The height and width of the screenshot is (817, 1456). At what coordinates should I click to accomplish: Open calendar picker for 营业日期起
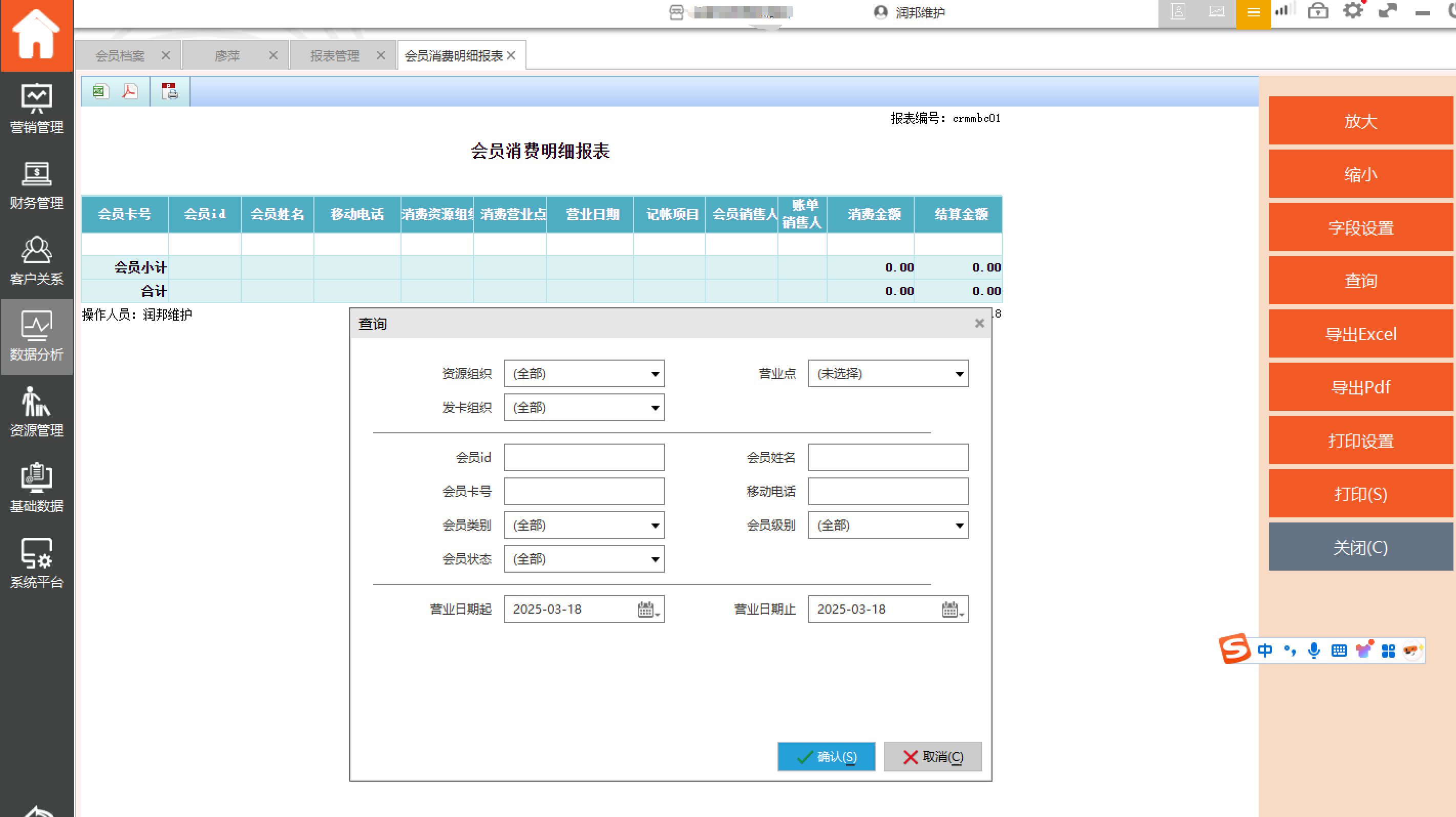(648, 609)
